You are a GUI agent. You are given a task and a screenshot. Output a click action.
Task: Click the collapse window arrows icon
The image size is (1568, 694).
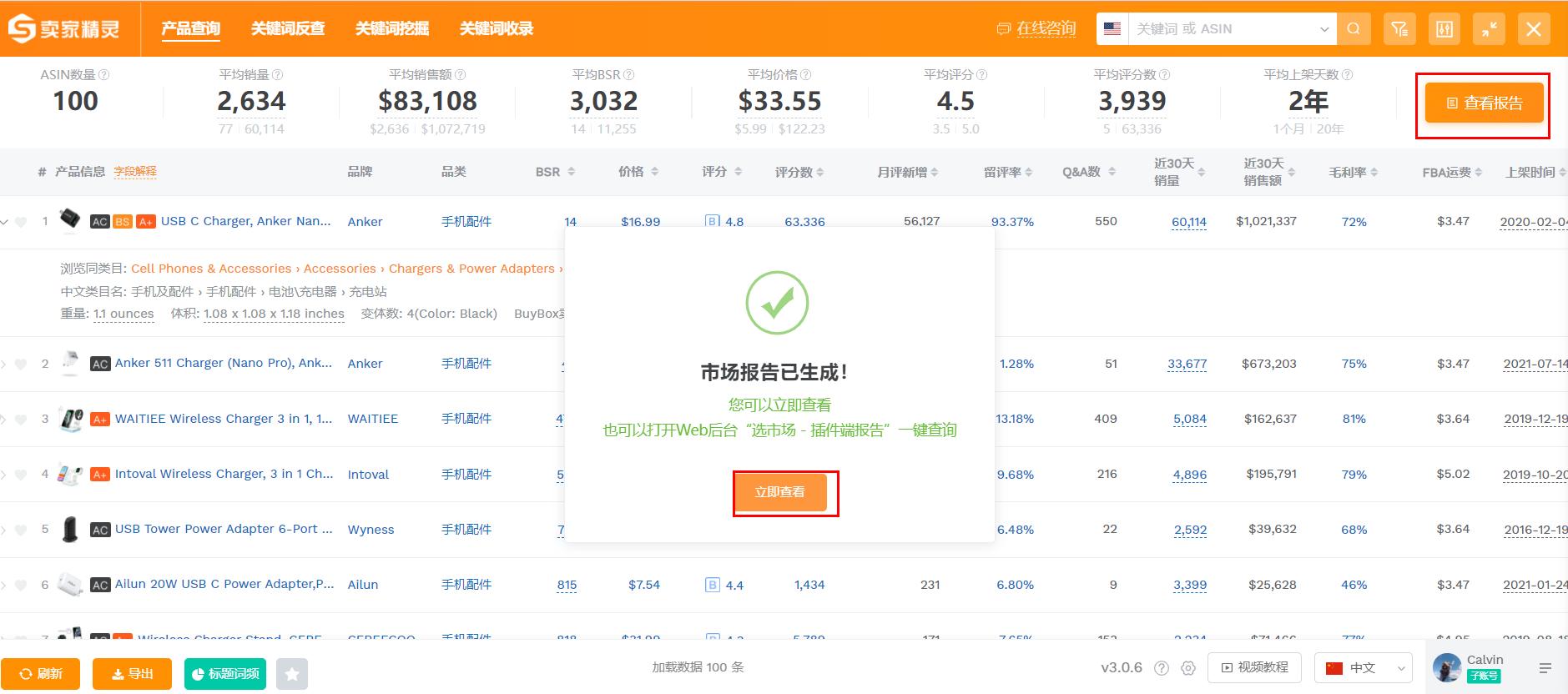(x=1490, y=29)
